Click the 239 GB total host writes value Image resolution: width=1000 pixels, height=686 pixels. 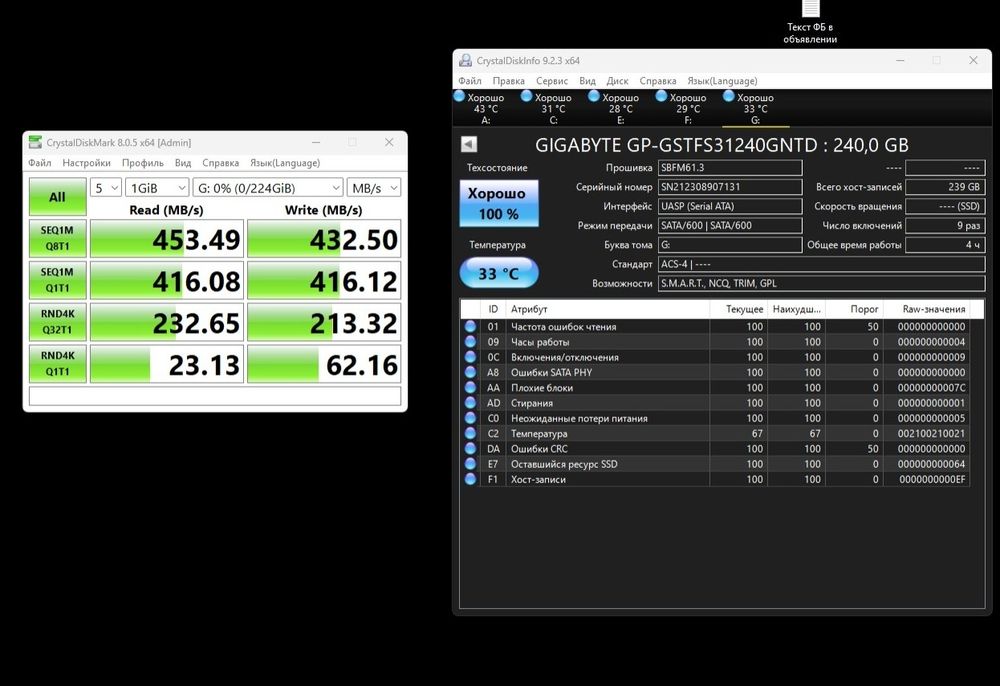[945, 187]
